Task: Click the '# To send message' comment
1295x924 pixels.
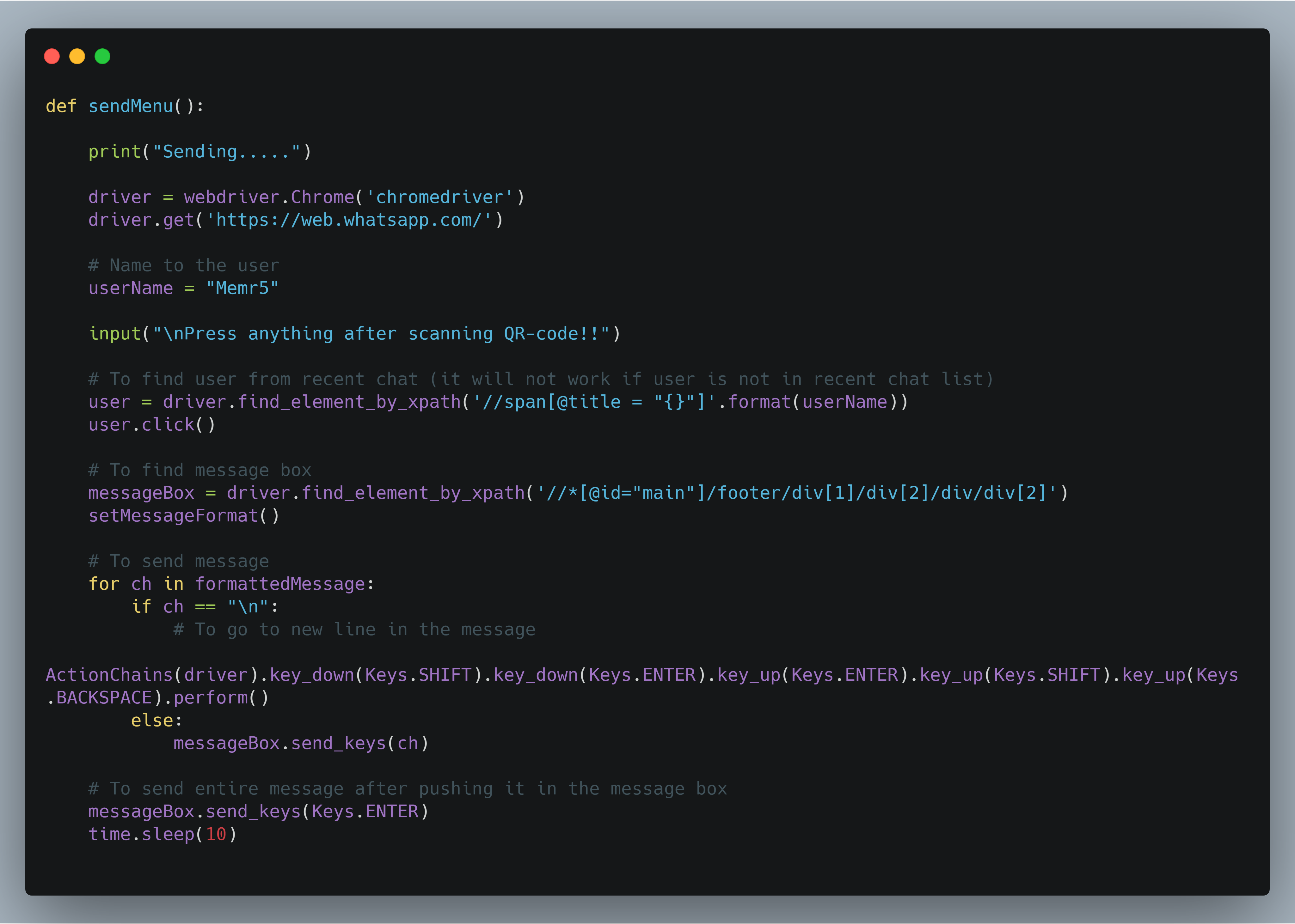Action: click(x=178, y=562)
